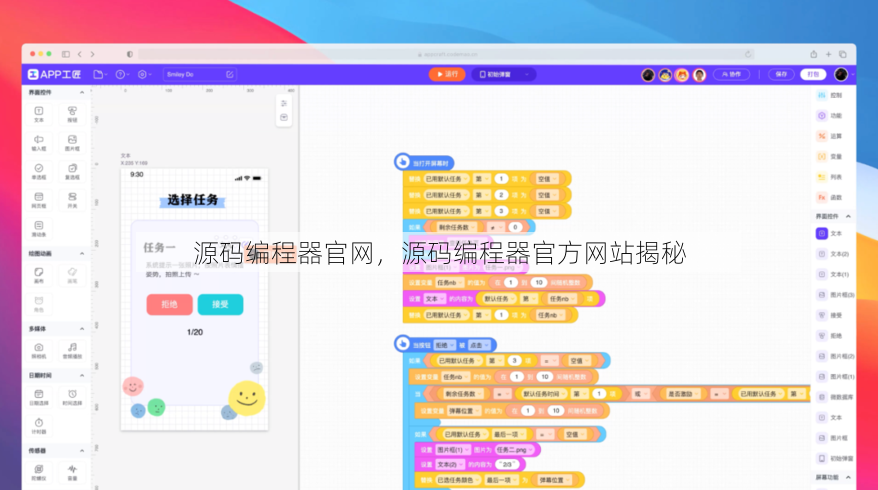The image size is (878, 490).
Task: Select the 文本 text widget in left palette
Action: tap(39, 114)
